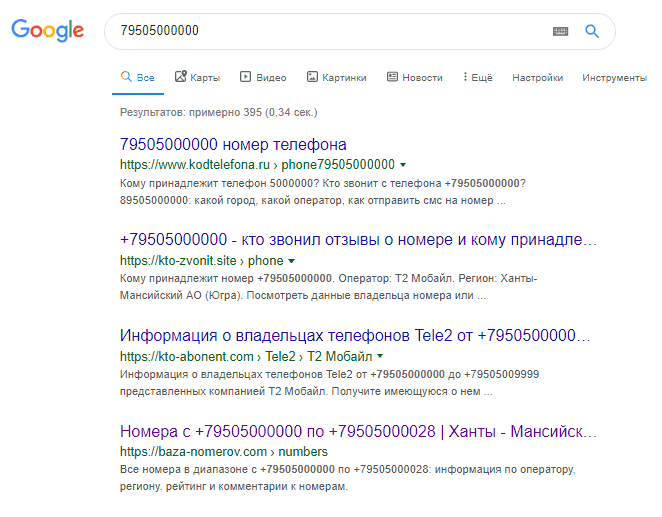Viewport: 662px width, 517px height.
Task: Switch to the Карты tab
Action: tap(198, 78)
